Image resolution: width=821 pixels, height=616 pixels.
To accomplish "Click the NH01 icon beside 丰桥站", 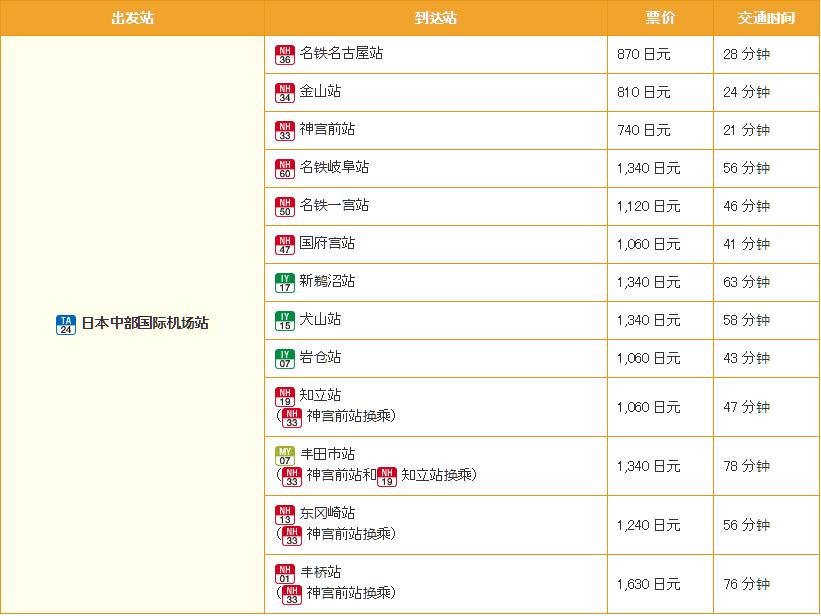I will click(x=285, y=573).
